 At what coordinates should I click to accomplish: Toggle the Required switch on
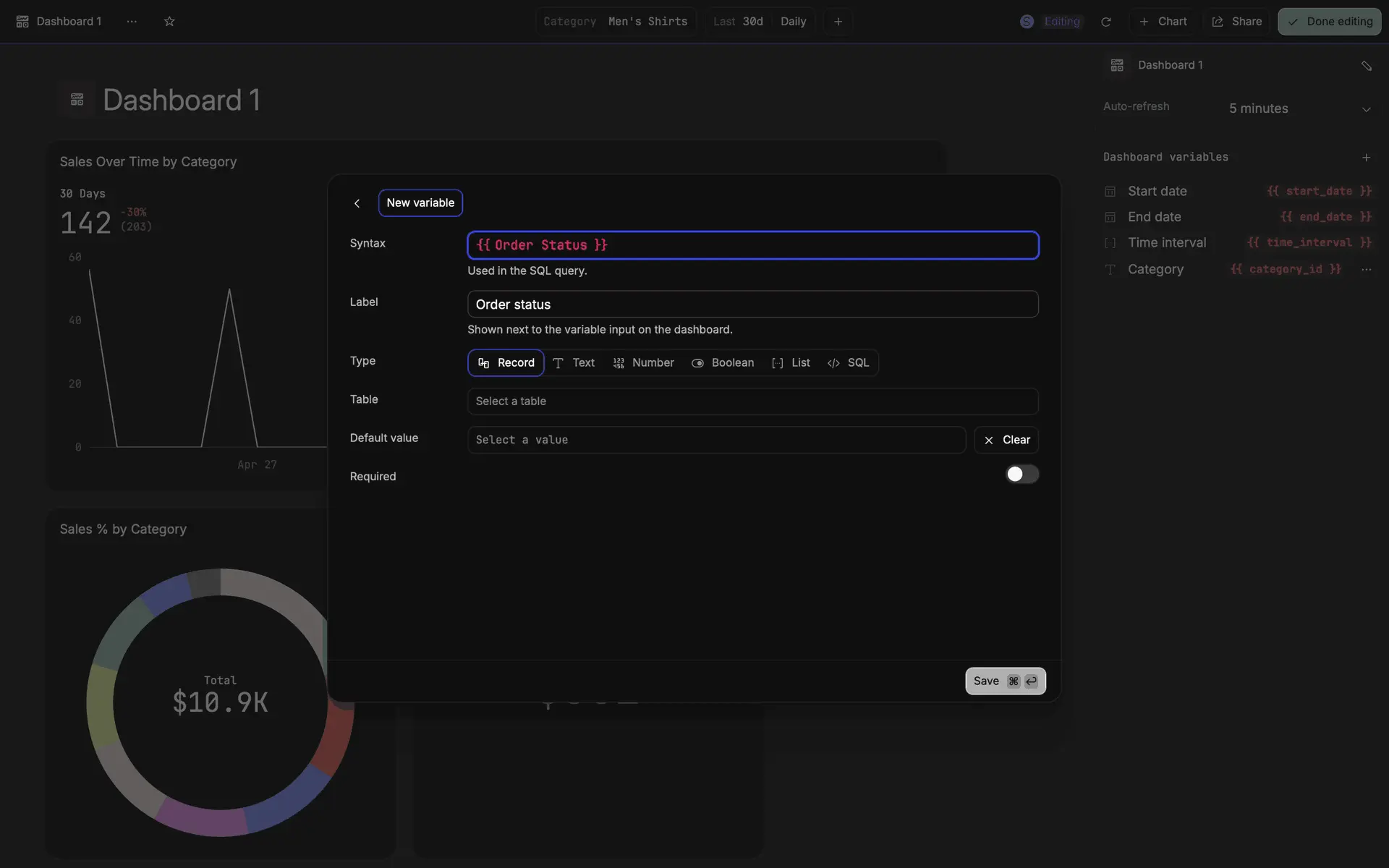click(1021, 475)
